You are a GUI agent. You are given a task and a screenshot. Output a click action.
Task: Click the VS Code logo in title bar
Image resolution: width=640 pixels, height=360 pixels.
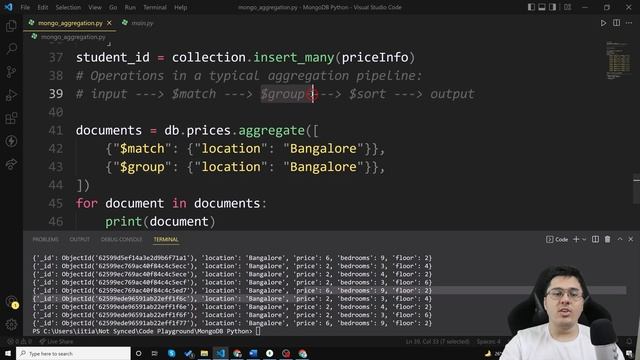(9, 7)
